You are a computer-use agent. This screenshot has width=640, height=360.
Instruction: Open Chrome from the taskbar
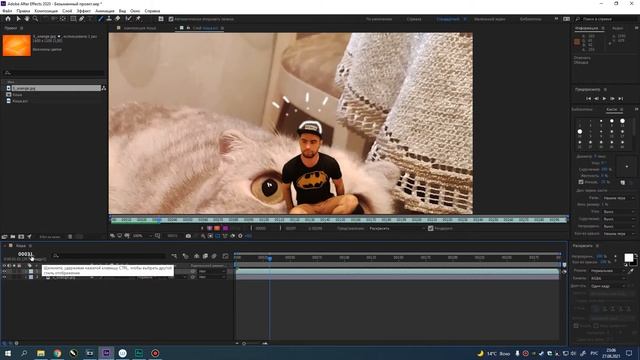57,353
